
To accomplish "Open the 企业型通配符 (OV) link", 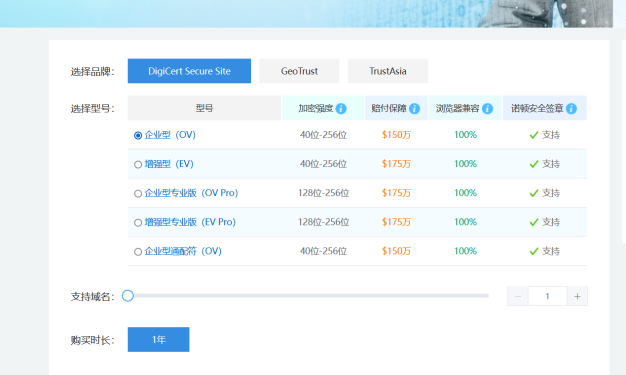I will (x=183, y=251).
